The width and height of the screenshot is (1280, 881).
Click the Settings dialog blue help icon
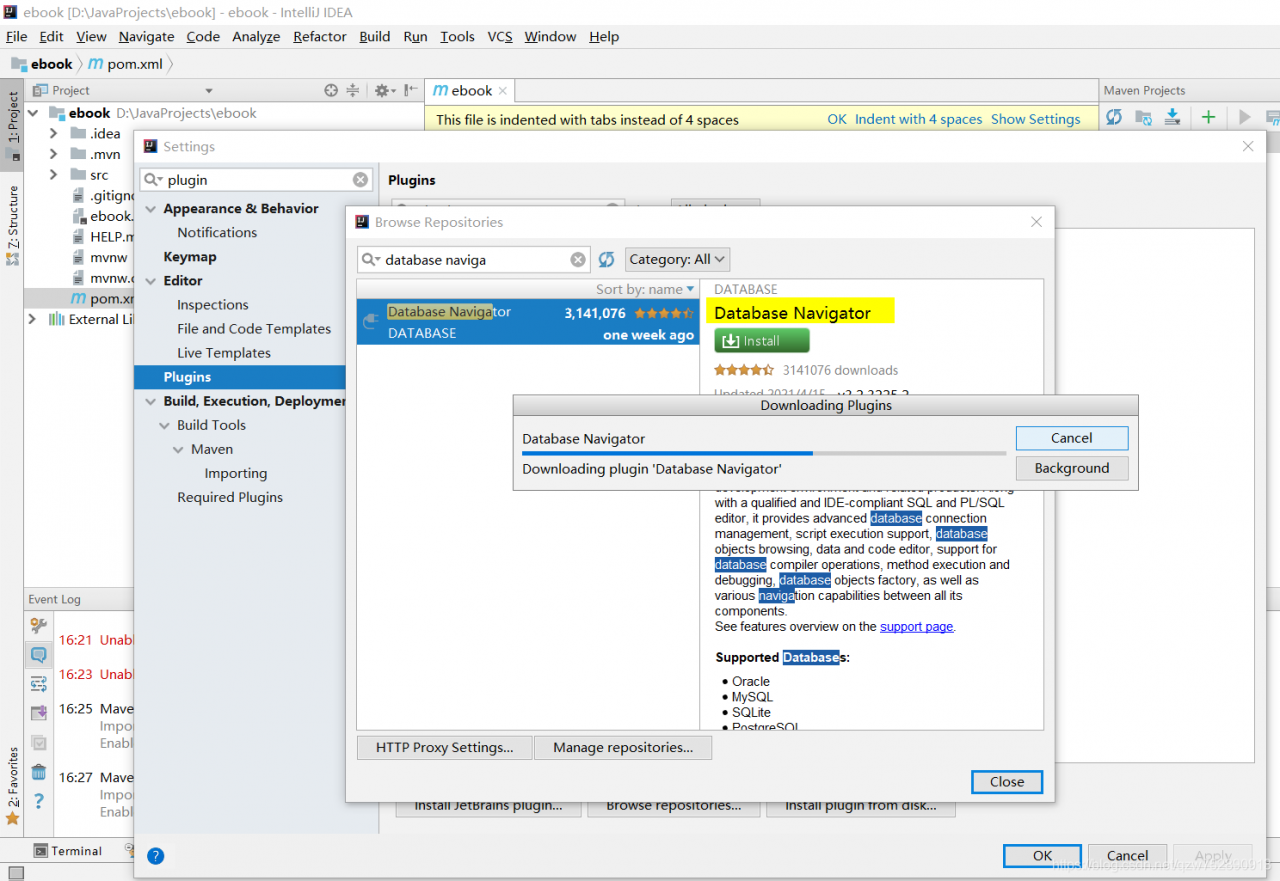pyautogui.click(x=155, y=856)
